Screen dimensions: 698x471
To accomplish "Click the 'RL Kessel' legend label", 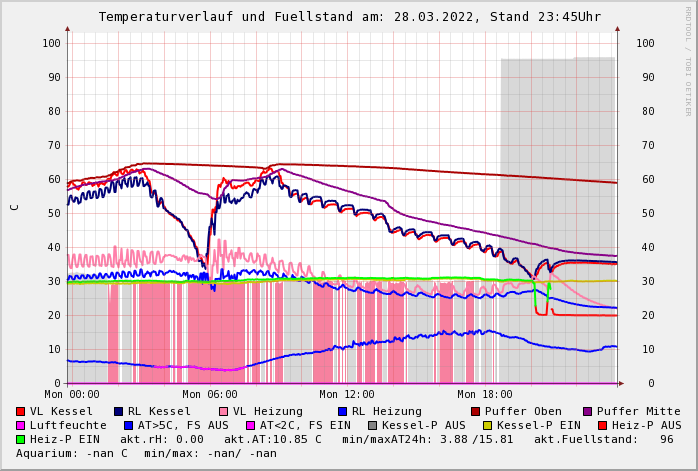I will [x=159, y=411].
